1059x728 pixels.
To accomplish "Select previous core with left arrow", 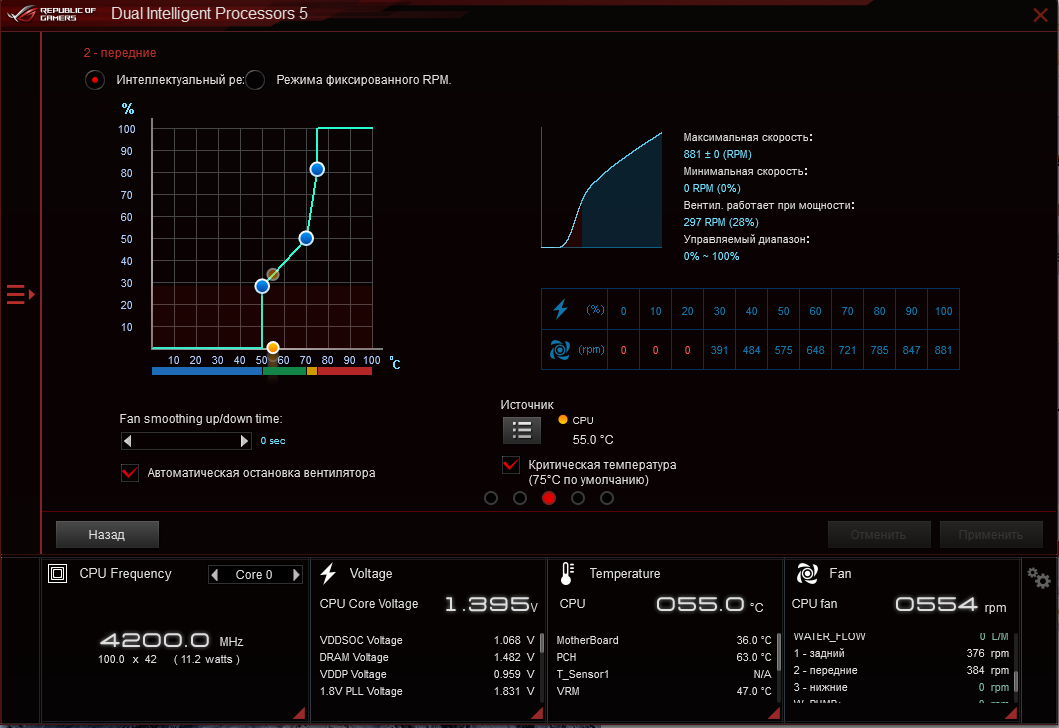I will tap(215, 575).
